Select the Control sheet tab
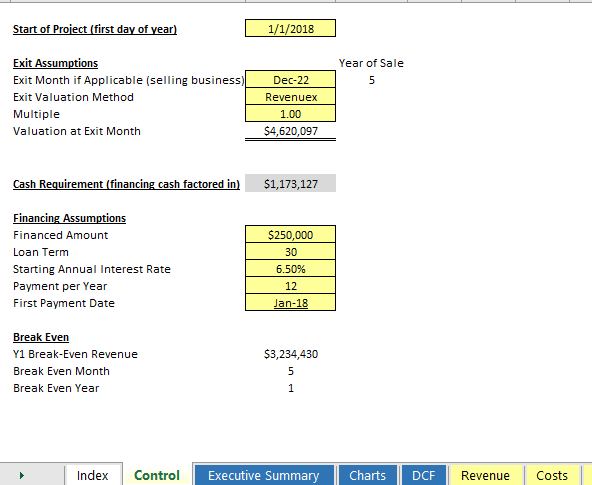The height and width of the screenshot is (485, 592). (x=157, y=475)
